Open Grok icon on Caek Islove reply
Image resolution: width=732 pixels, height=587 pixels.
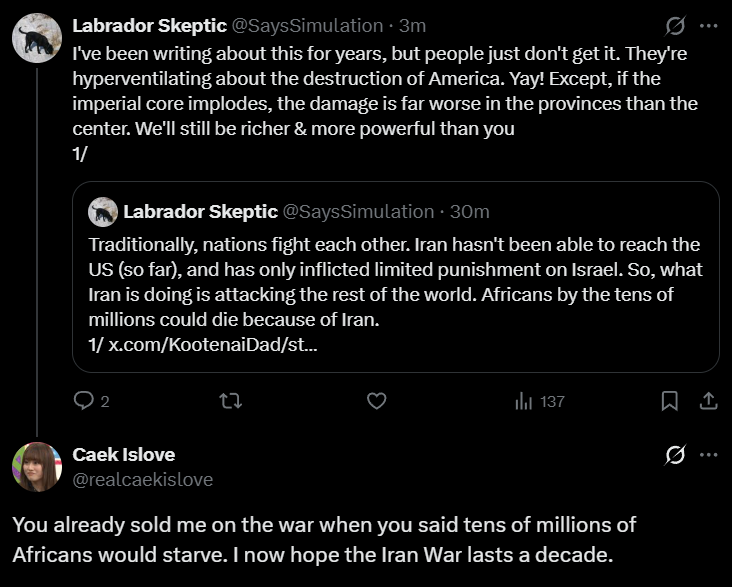click(x=675, y=455)
